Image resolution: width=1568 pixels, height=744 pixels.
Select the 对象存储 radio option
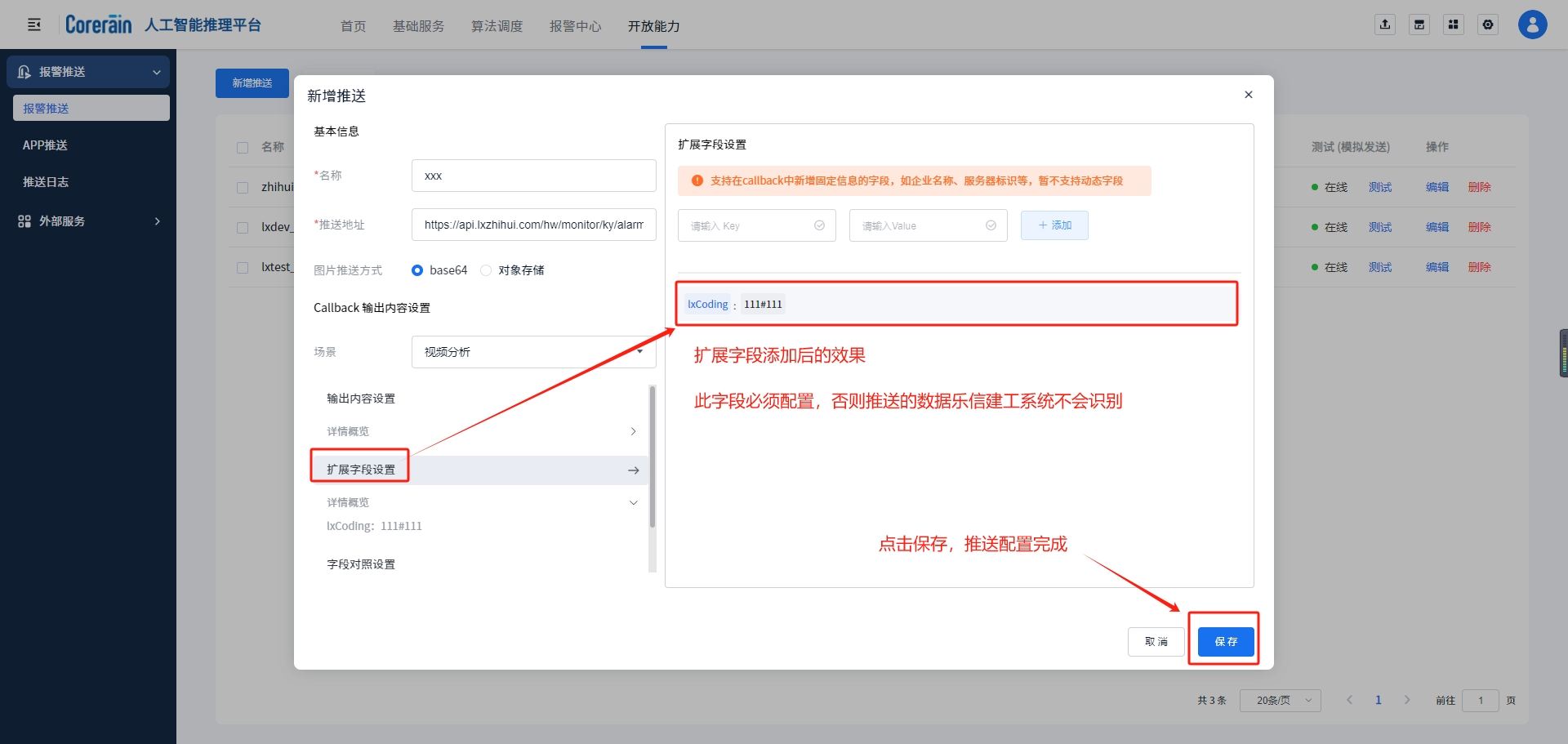[486, 270]
